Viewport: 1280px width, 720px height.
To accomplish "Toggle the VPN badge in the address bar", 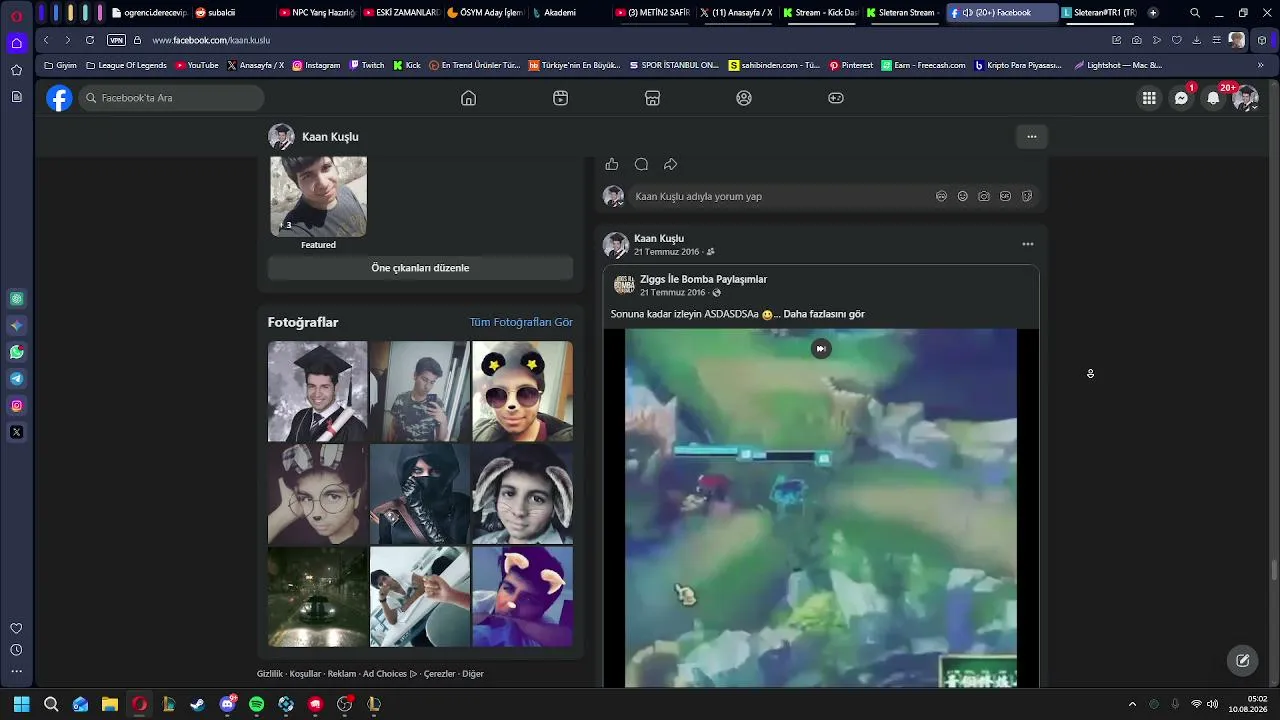I will coord(116,40).
